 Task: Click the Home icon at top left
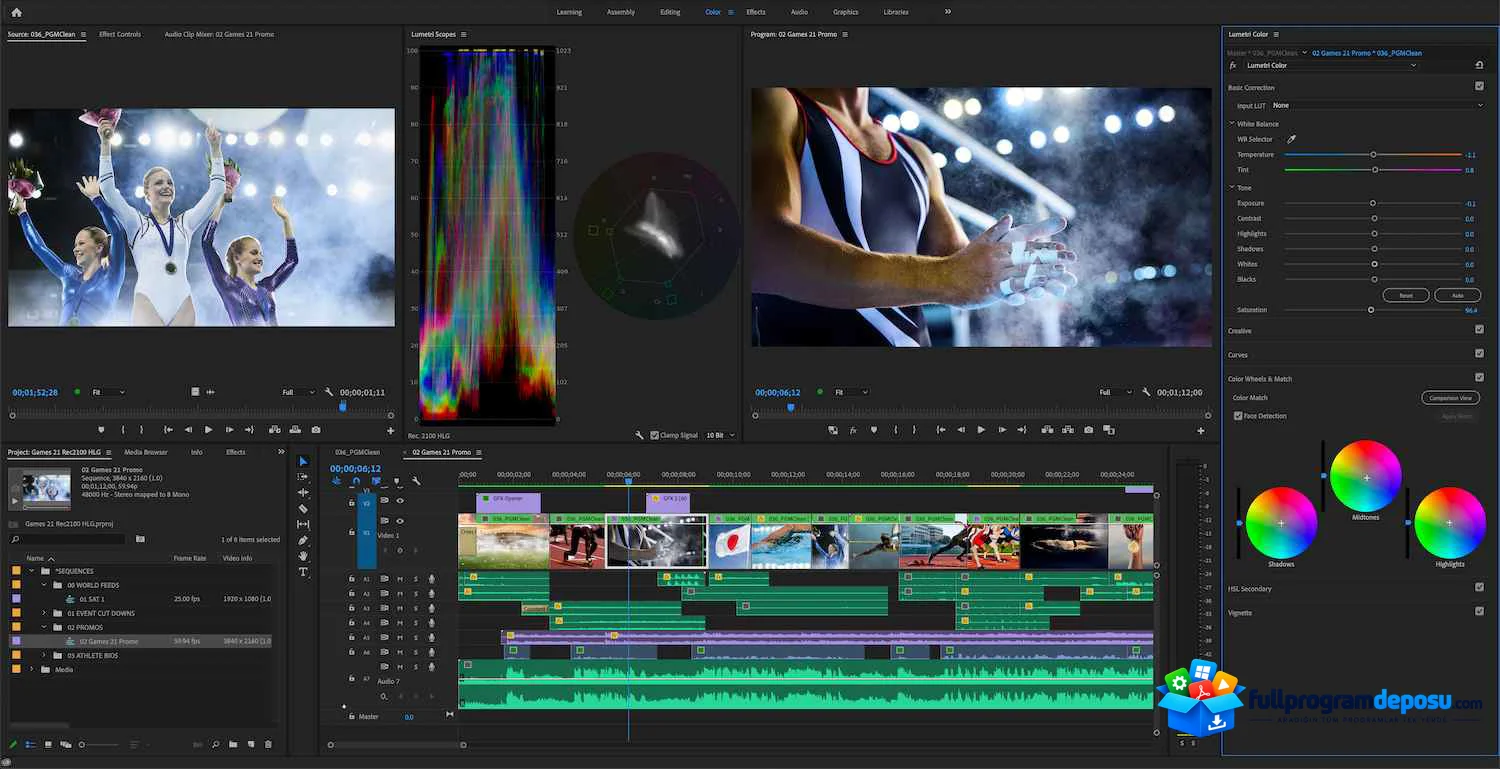coord(16,12)
